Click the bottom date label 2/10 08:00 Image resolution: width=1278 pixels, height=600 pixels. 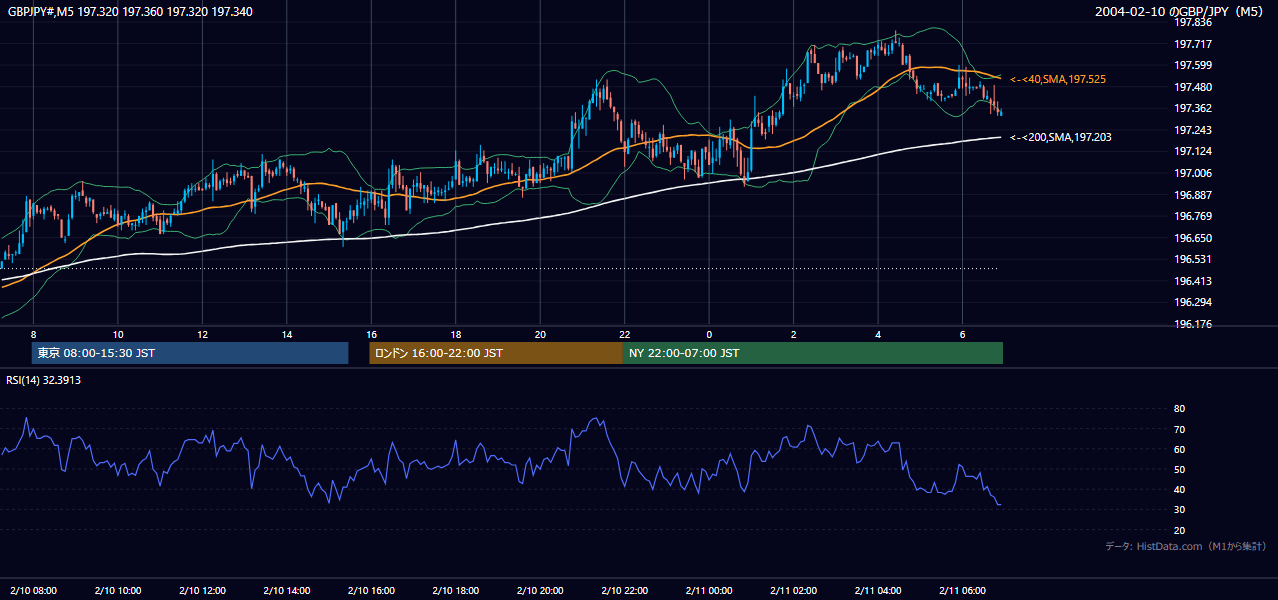[34, 590]
